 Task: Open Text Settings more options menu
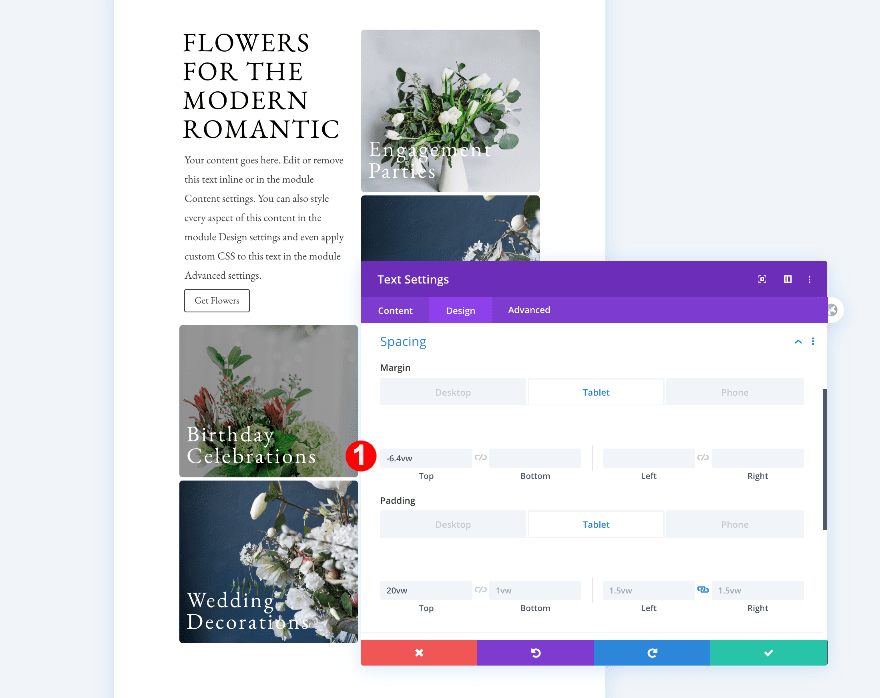coord(809,279)
